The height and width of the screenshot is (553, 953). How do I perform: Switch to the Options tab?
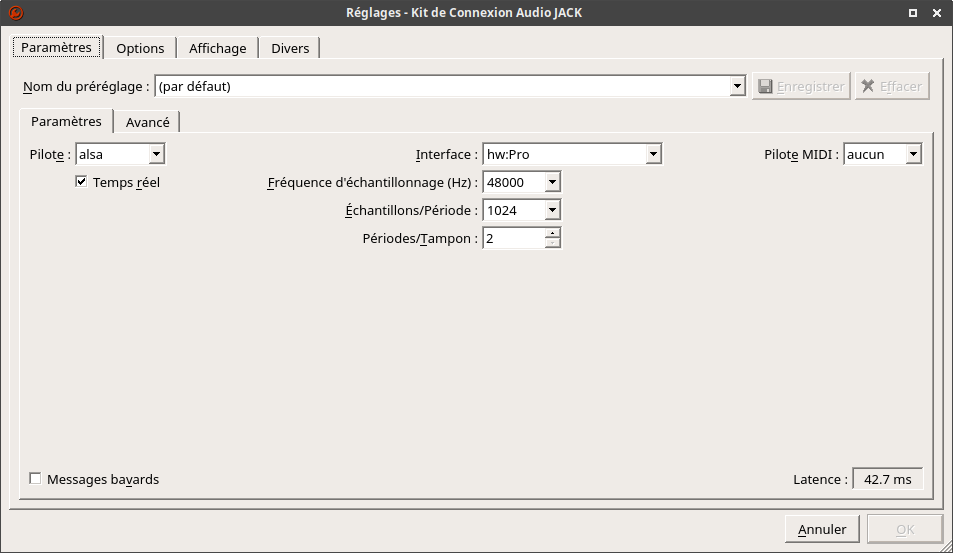pyautogui.click(x=140, y=49)
